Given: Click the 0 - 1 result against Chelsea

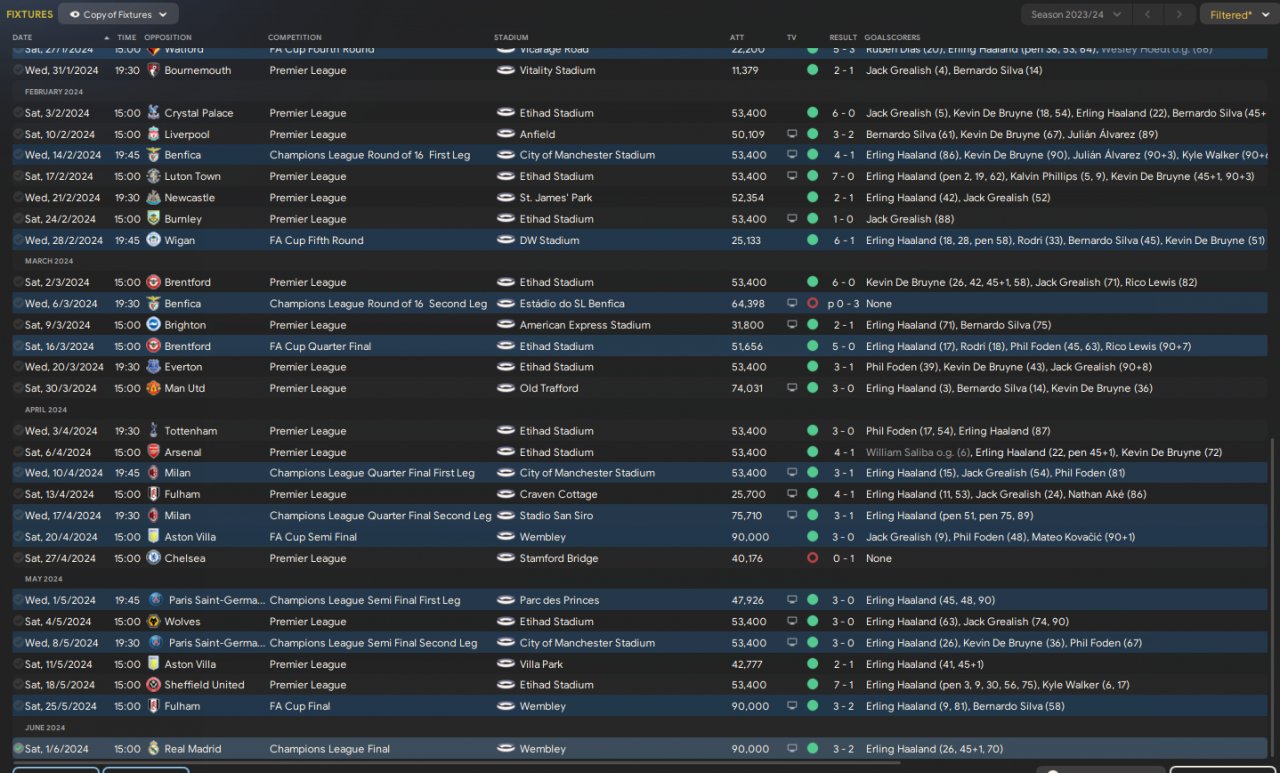Looking at the screenshot, I should coord(843,558).
